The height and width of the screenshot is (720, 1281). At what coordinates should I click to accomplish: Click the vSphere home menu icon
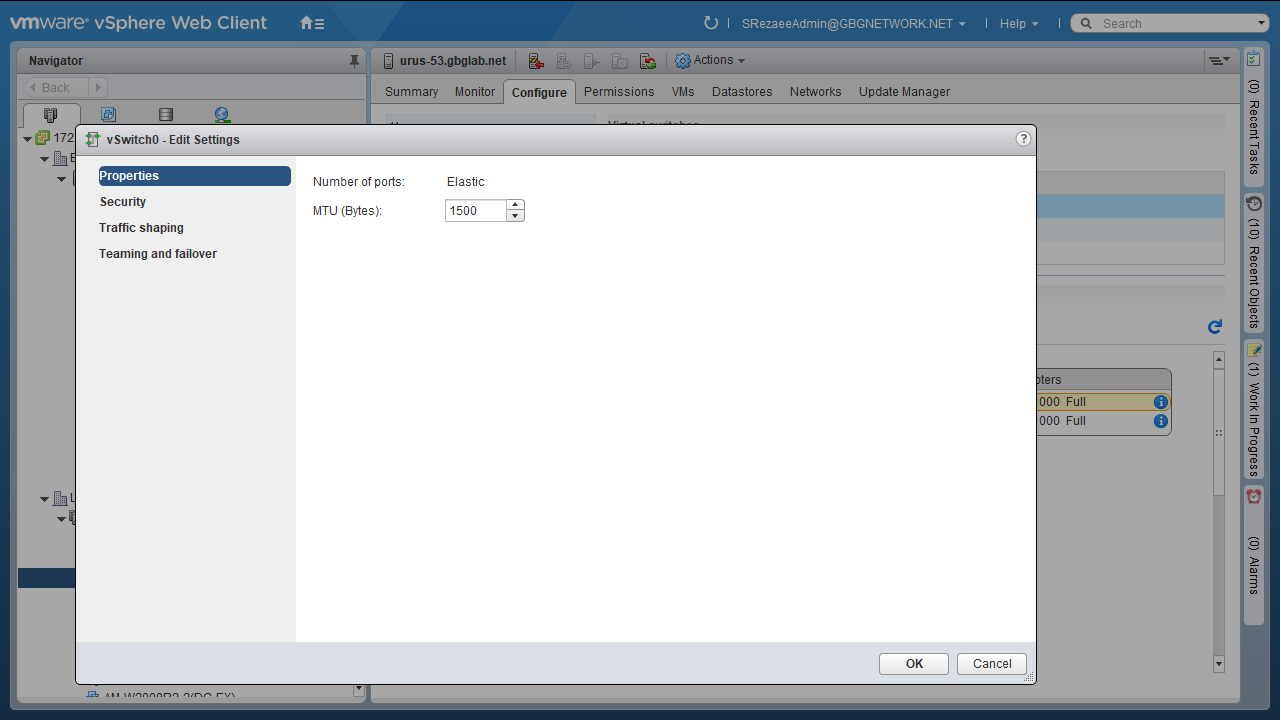click(312, 23)
